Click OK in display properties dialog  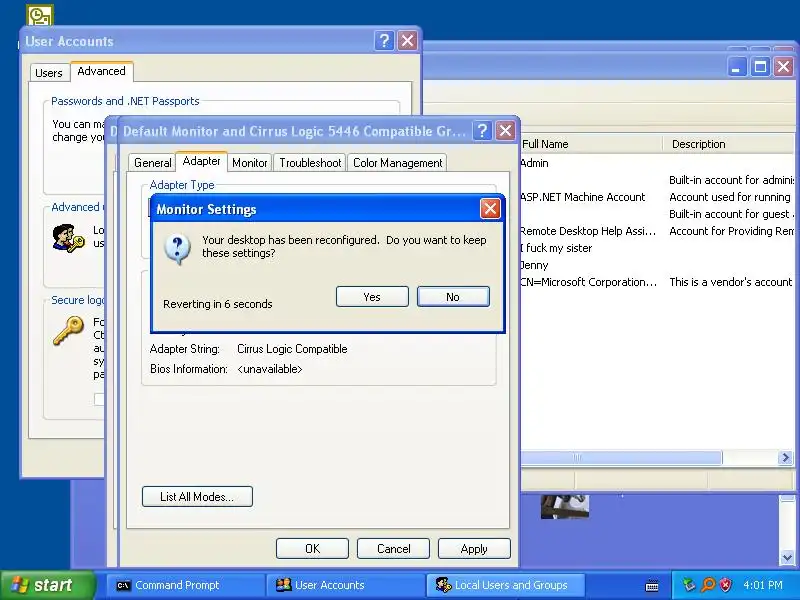tap(312, 548)
